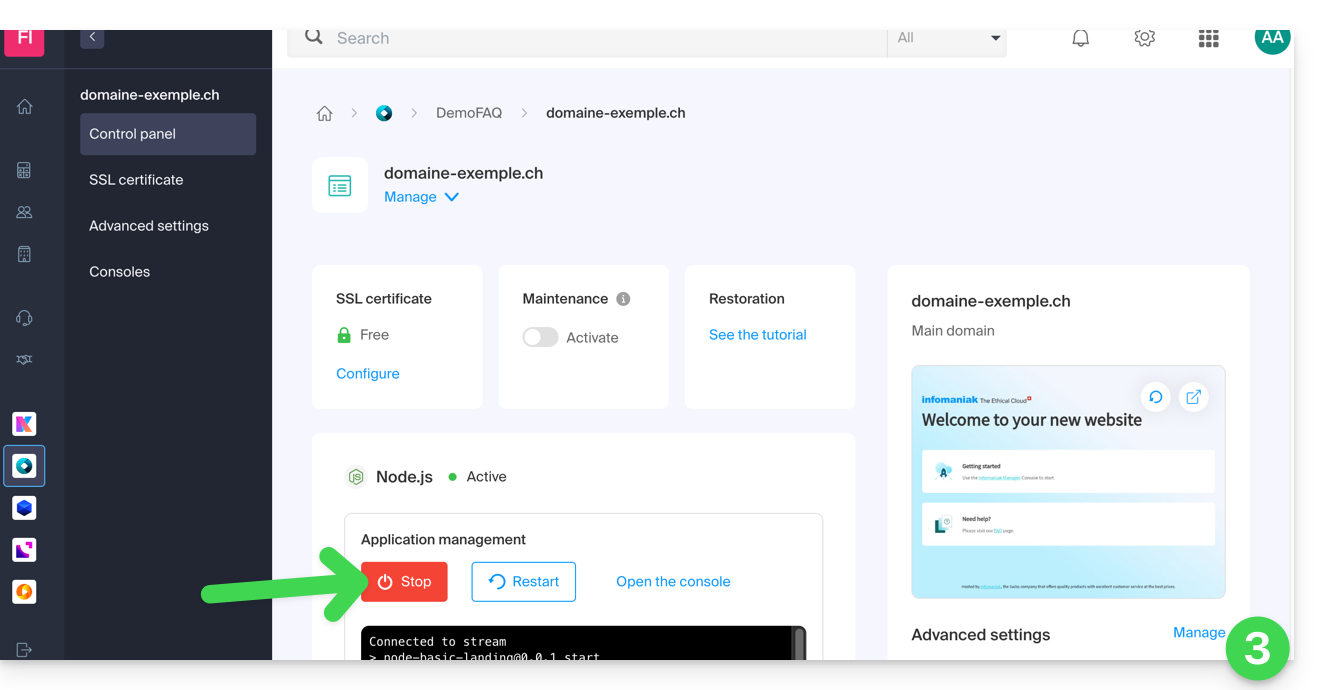This screenshot has height=690, width=1324.
Task: Toggle the Maintenance Activate switch
Action: (540, 338)
